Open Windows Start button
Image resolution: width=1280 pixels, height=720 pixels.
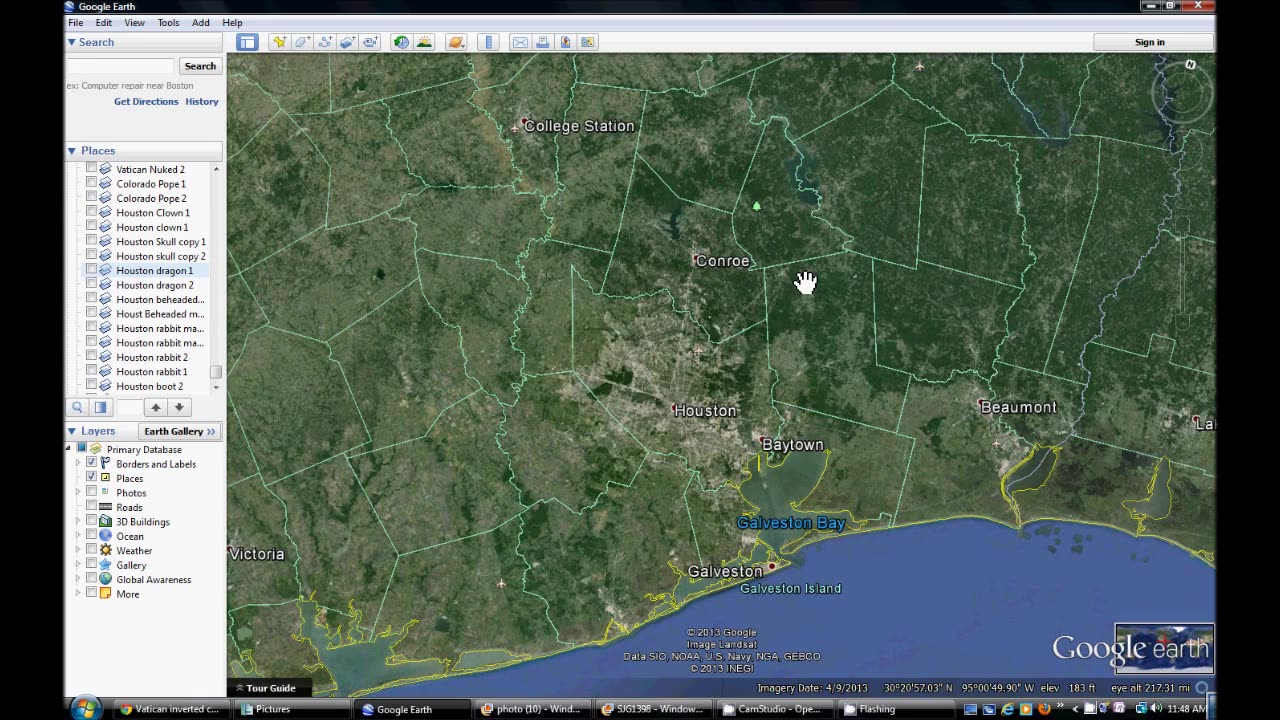[85, 709]
